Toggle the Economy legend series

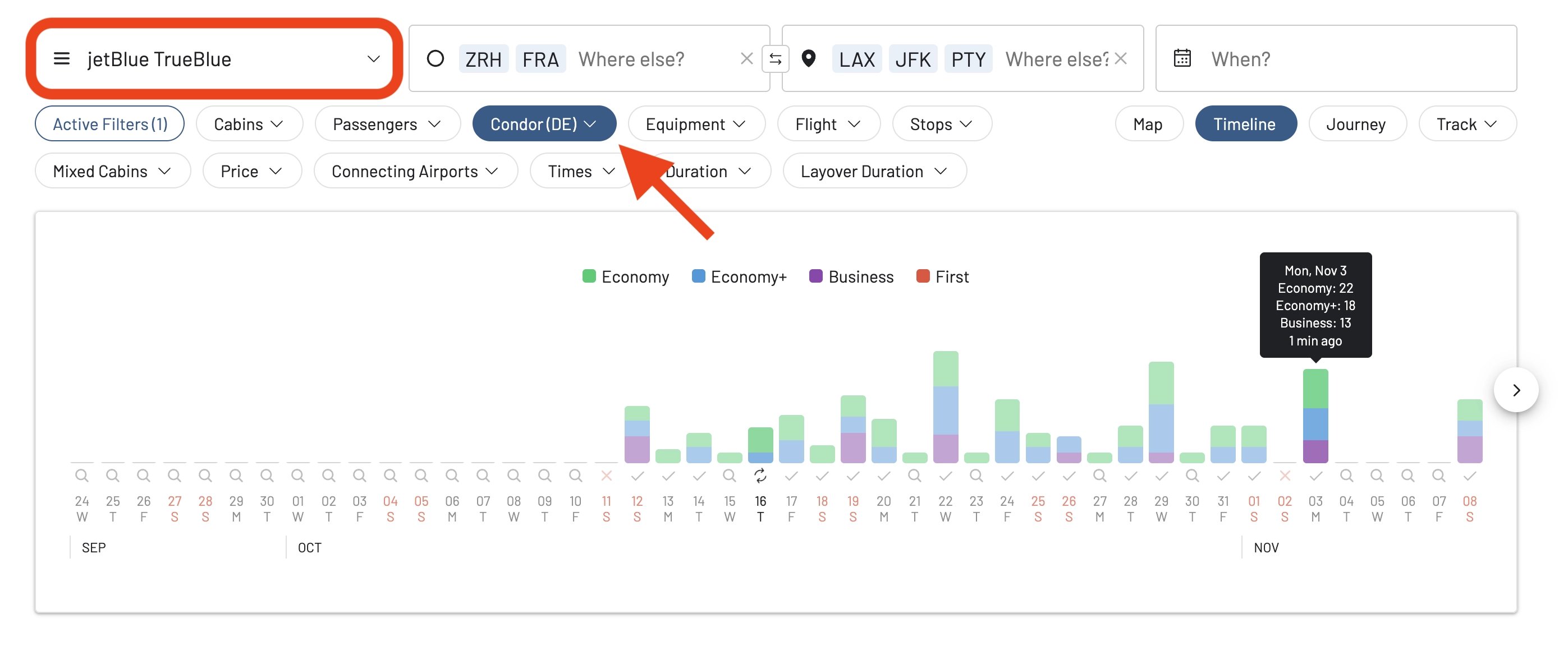pyautogui.click(x=626, y=276)
